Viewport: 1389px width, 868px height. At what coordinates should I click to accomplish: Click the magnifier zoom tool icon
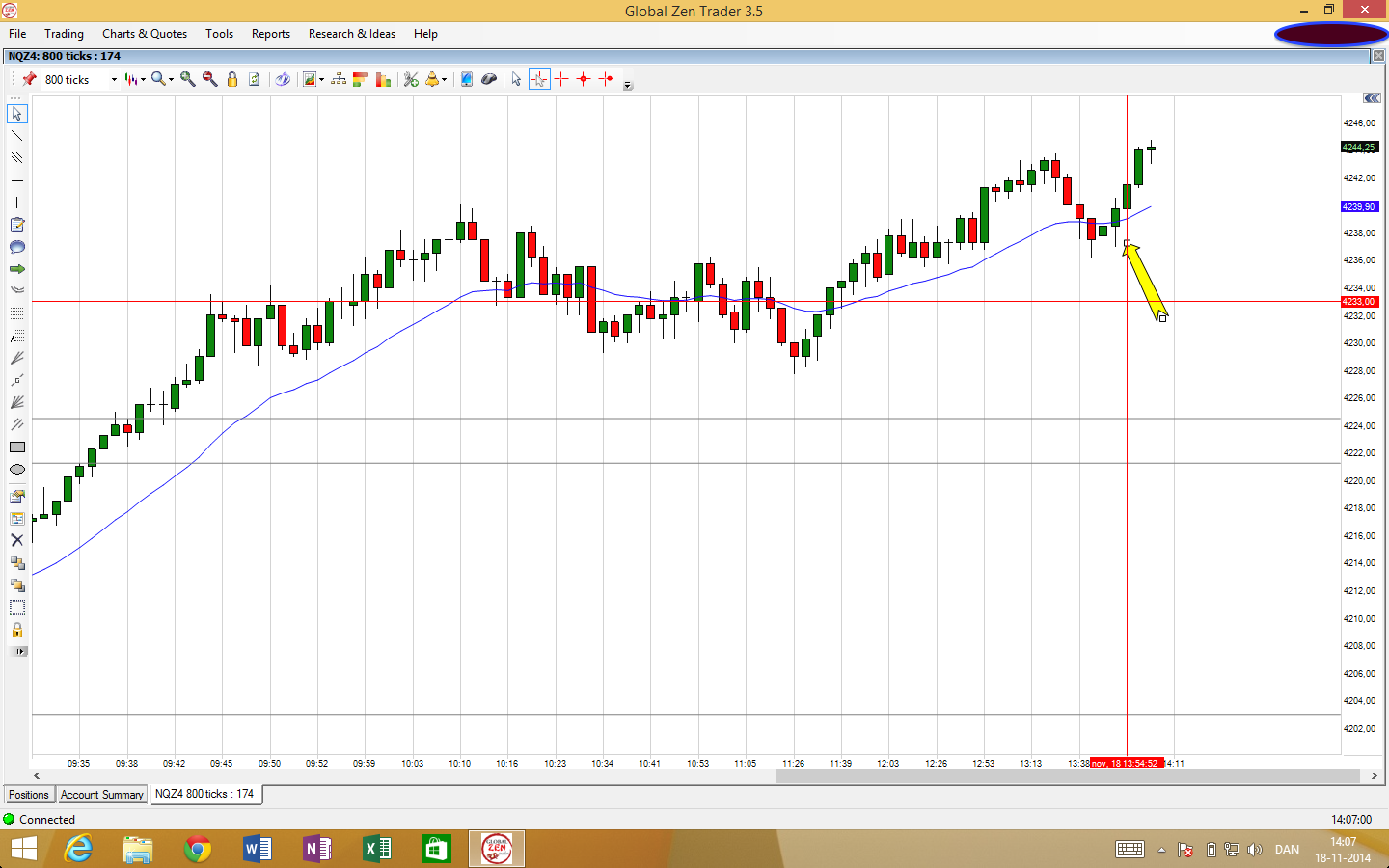coord(158,79)
